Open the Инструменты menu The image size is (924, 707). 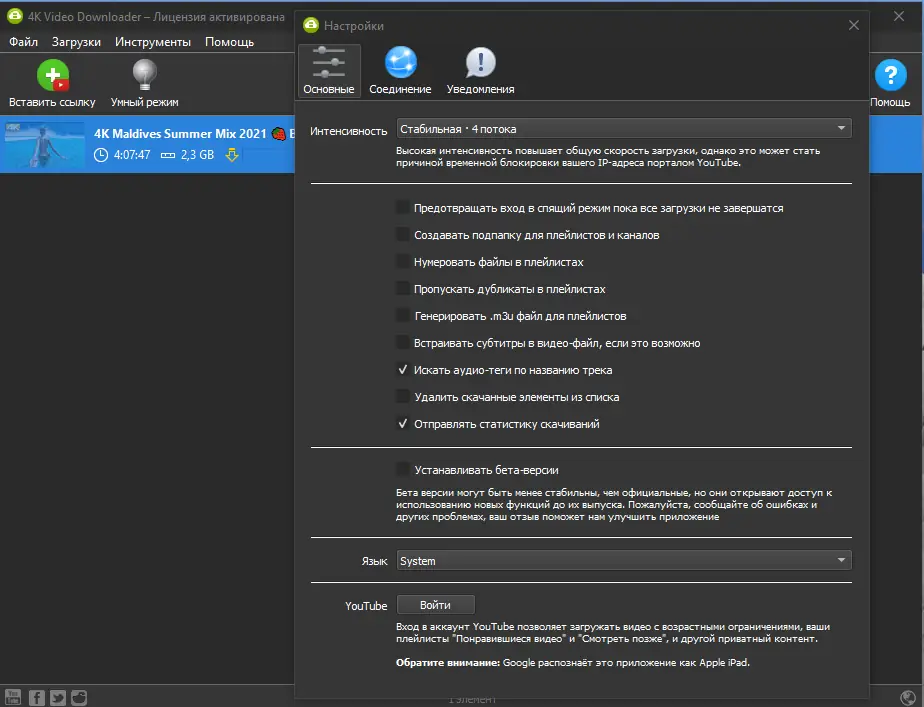(x=153, y=42)
